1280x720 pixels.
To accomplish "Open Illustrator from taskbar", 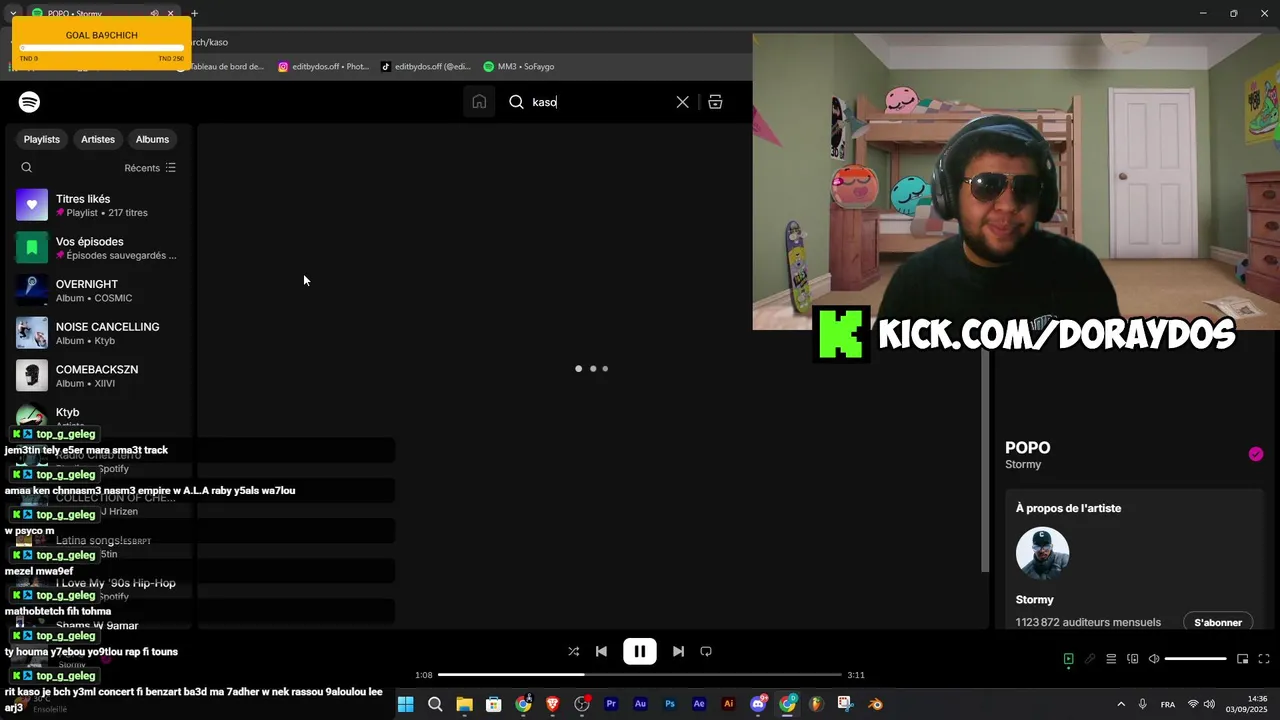I will pos(728,704).
